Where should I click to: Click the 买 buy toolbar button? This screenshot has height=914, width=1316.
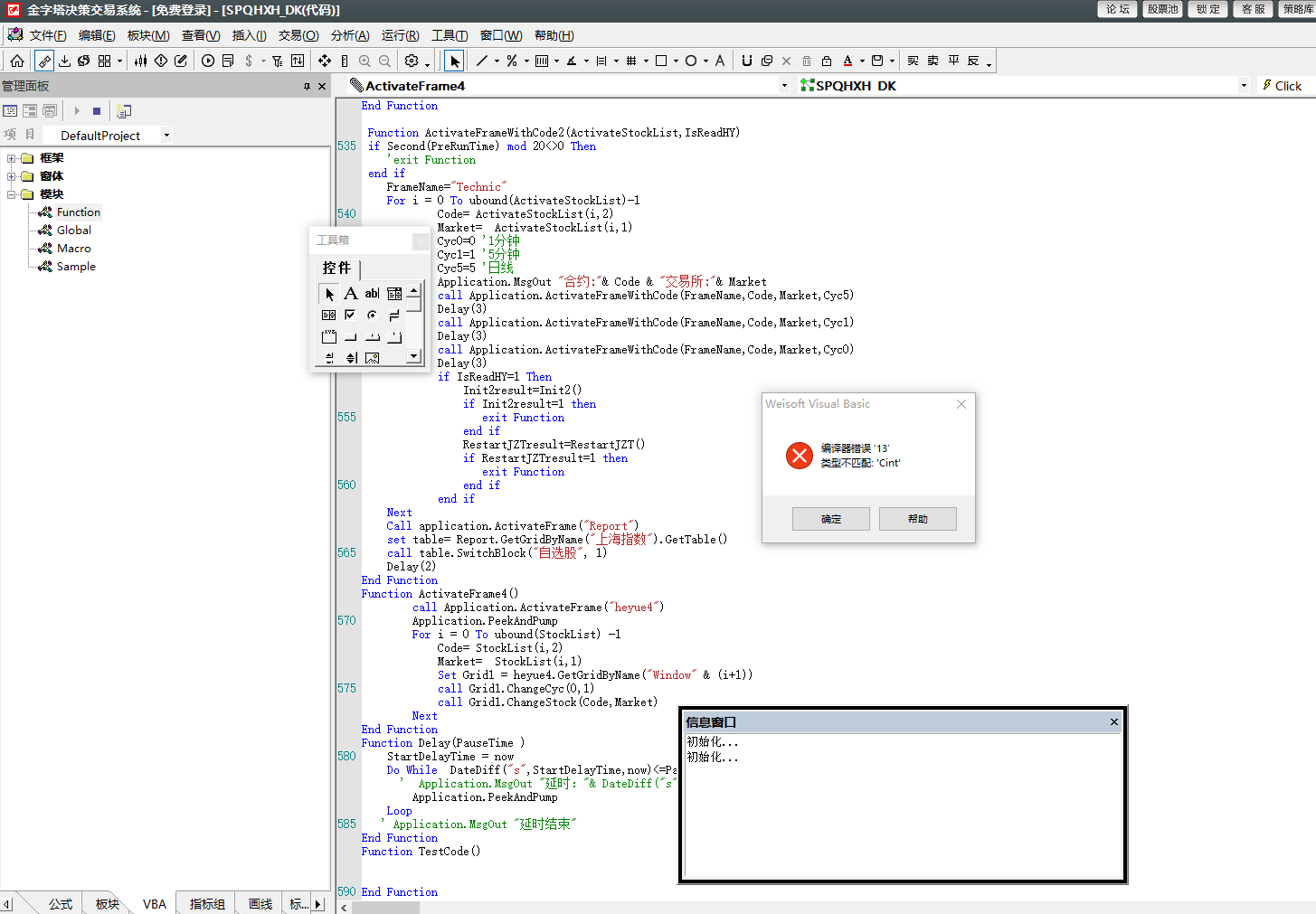913,61
